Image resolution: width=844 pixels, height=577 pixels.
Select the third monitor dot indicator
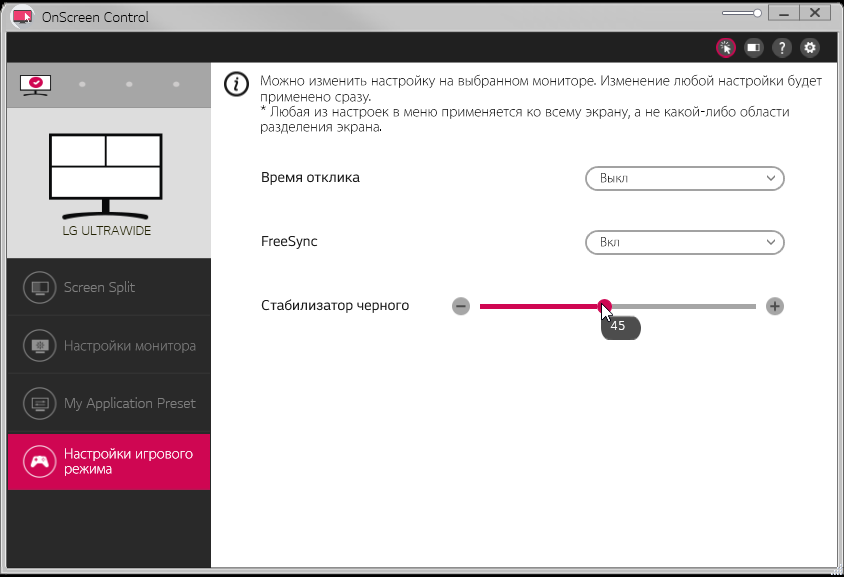point(129,85)
